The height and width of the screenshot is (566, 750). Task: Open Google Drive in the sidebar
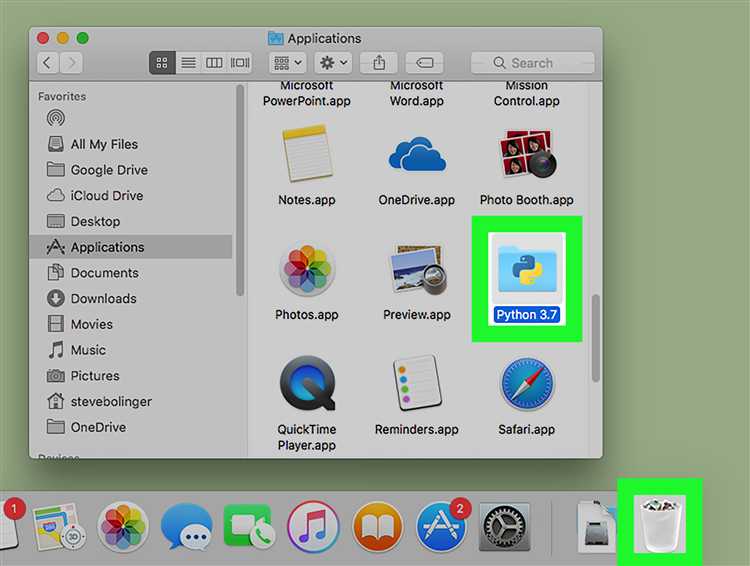click(x=131, y=170)
